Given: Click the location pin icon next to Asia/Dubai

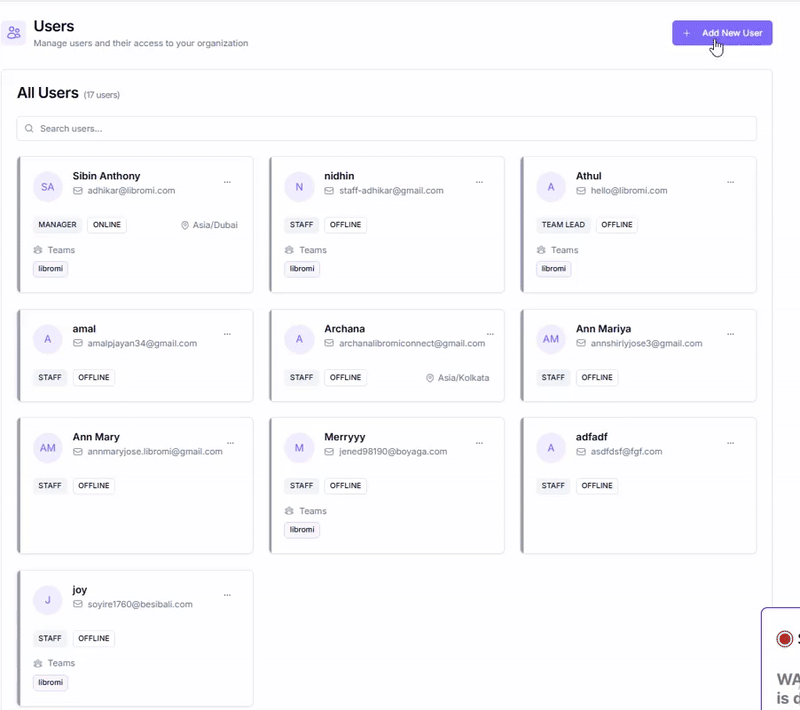Looking at the screenshot, I should click(x=185, y=226).
